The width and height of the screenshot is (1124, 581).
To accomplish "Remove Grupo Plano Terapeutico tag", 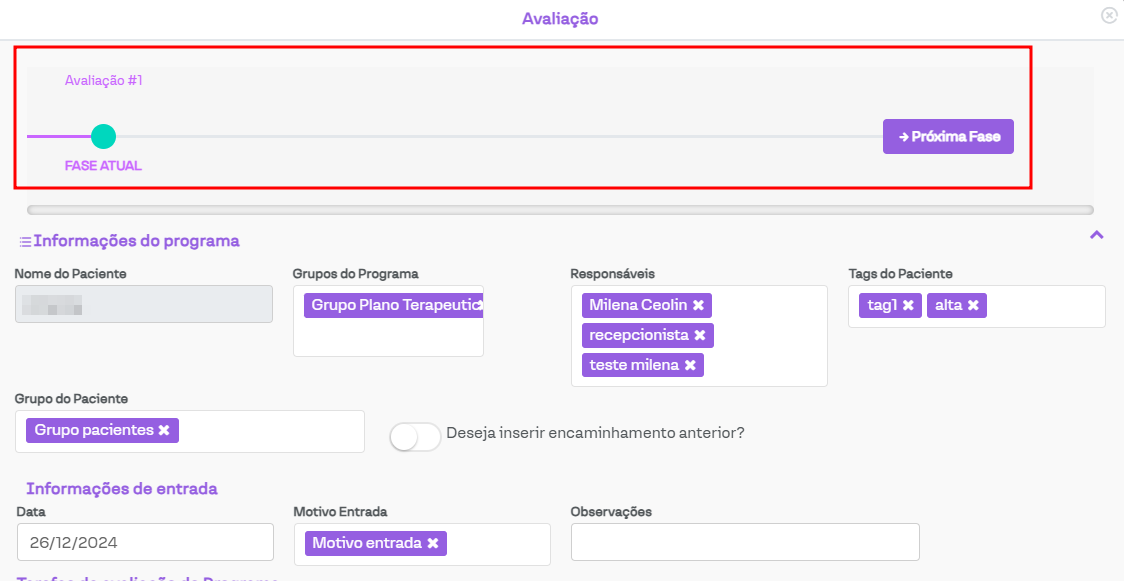I will tap(479, 305).
